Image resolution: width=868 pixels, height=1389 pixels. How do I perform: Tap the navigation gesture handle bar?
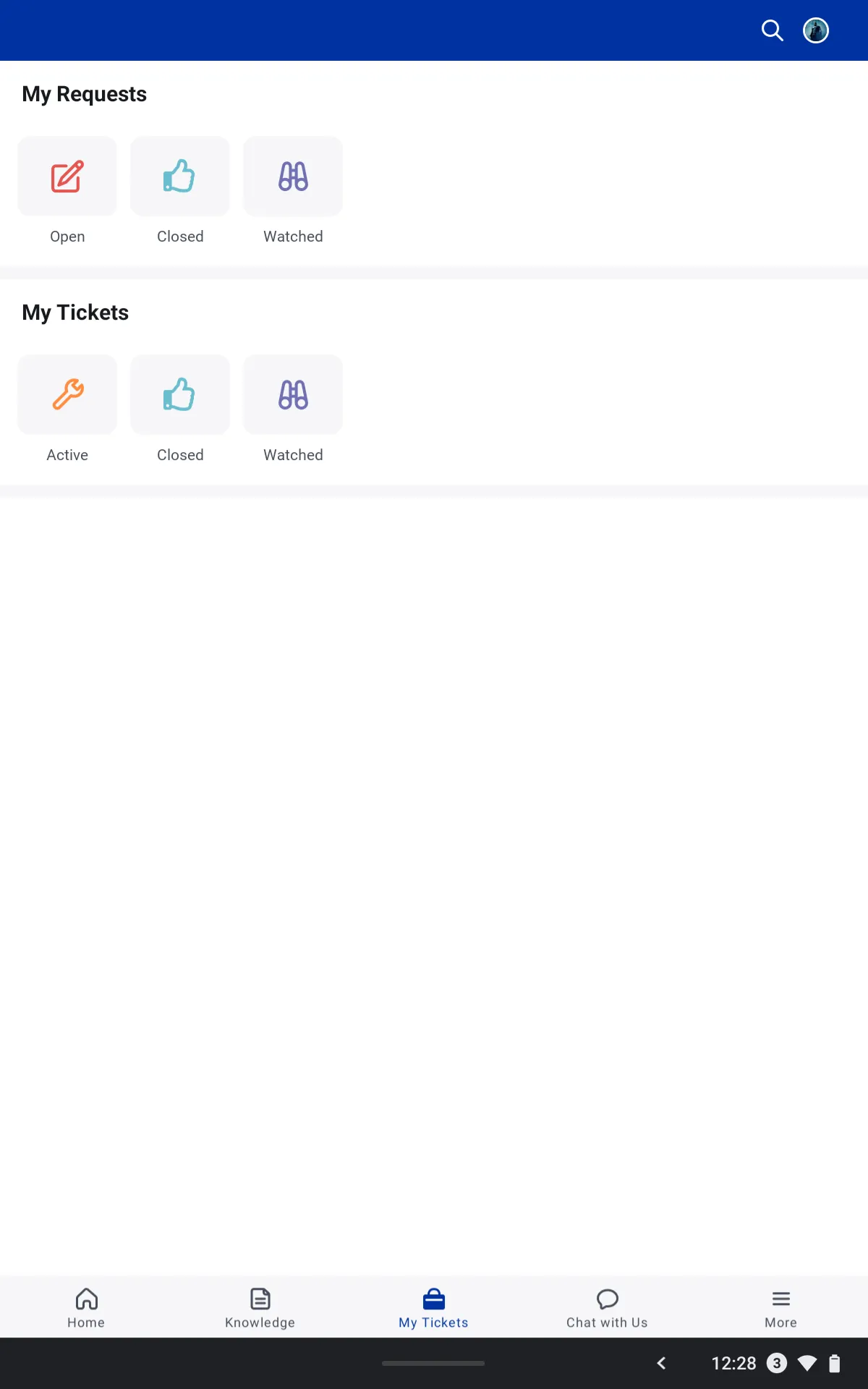coord(433,1363)
